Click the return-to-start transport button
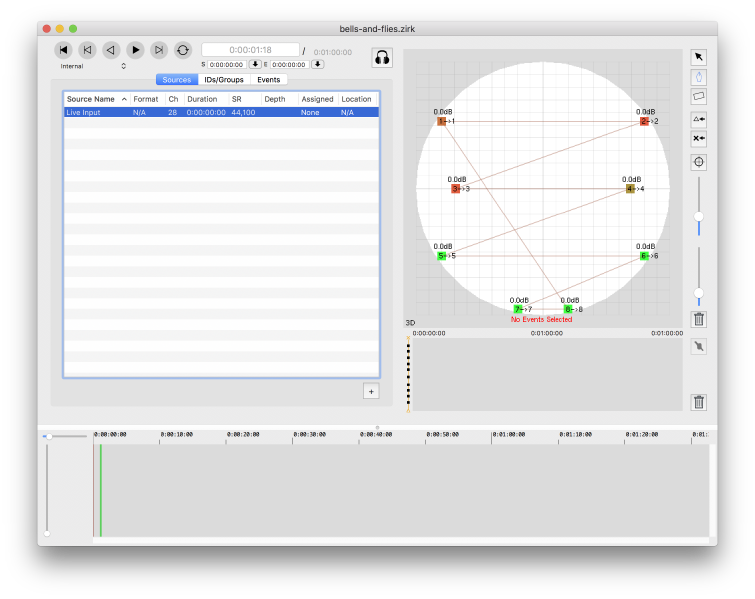 (x=63, y=50)
